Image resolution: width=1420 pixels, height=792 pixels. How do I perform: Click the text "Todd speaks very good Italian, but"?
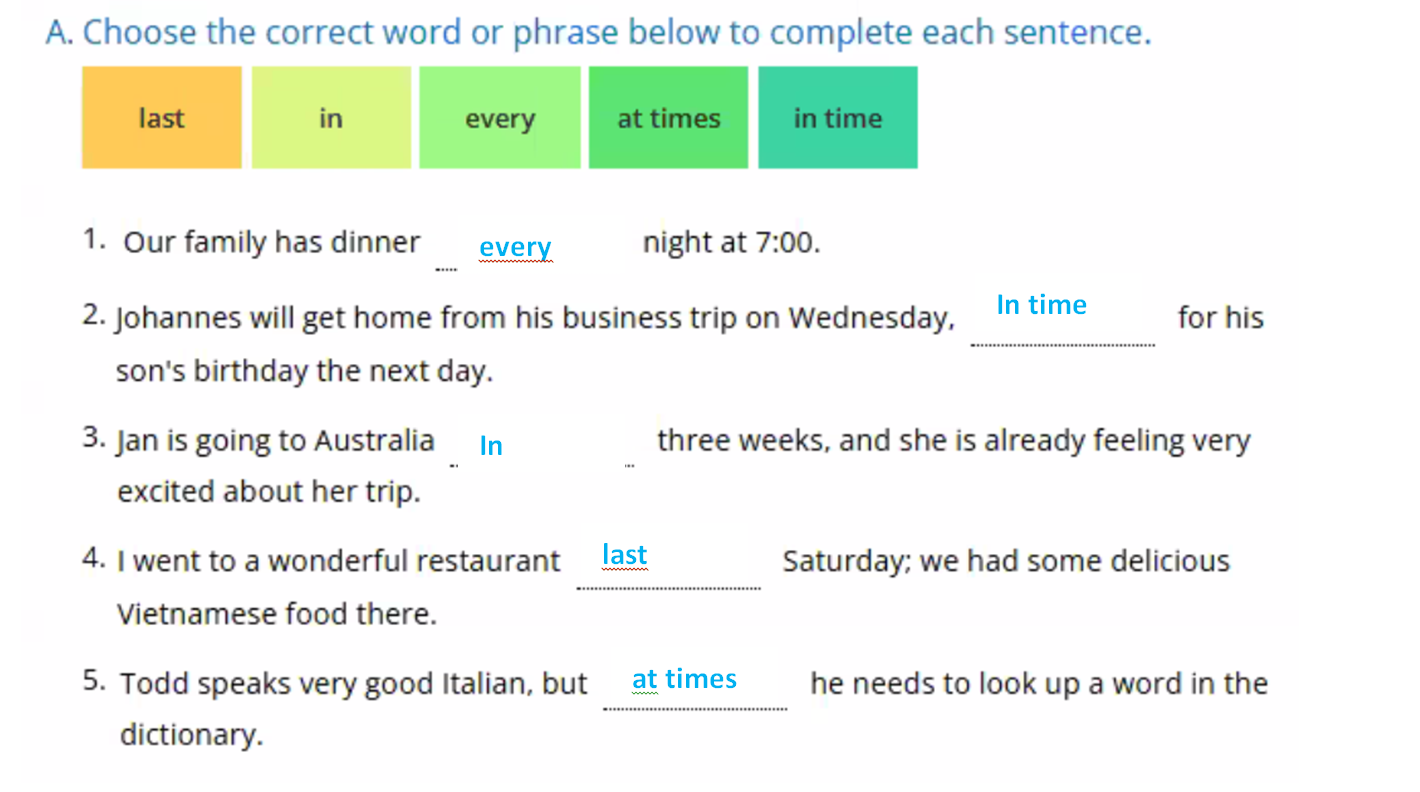tap(353, 684)
